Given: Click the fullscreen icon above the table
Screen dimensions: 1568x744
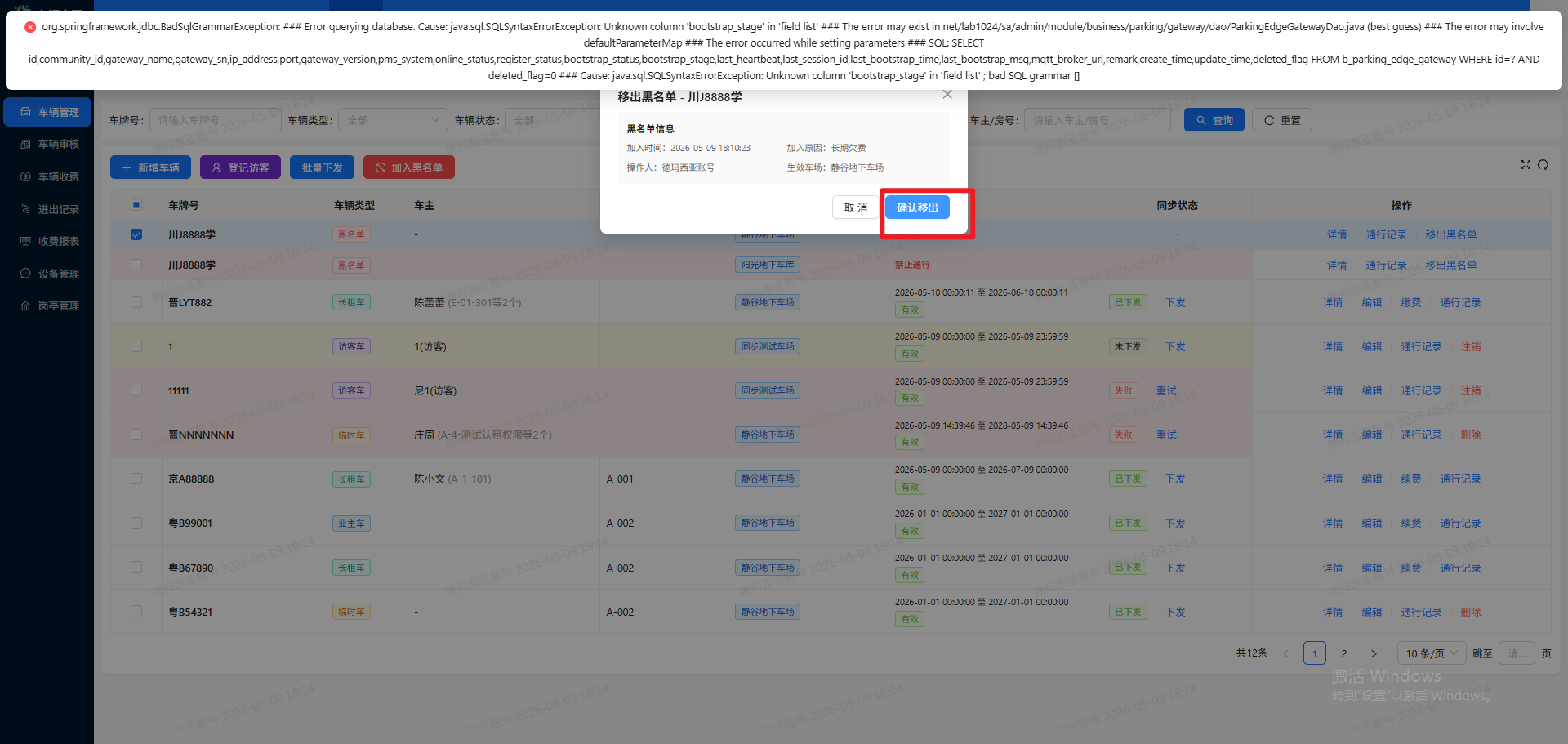Looking at the screenshot, I should (1526, 164).
